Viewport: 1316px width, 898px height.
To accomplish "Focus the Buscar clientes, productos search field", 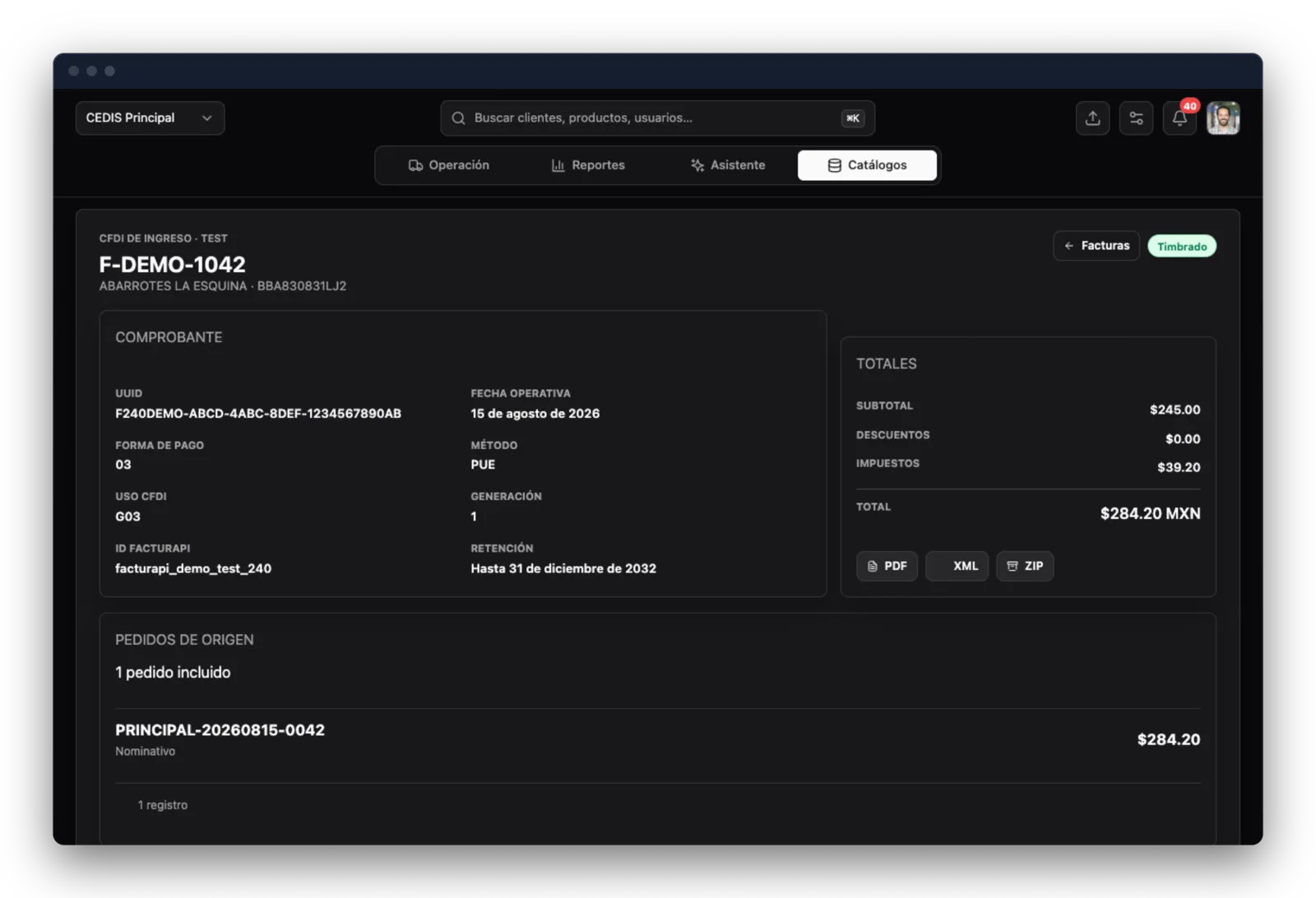I will click(657, 118).
